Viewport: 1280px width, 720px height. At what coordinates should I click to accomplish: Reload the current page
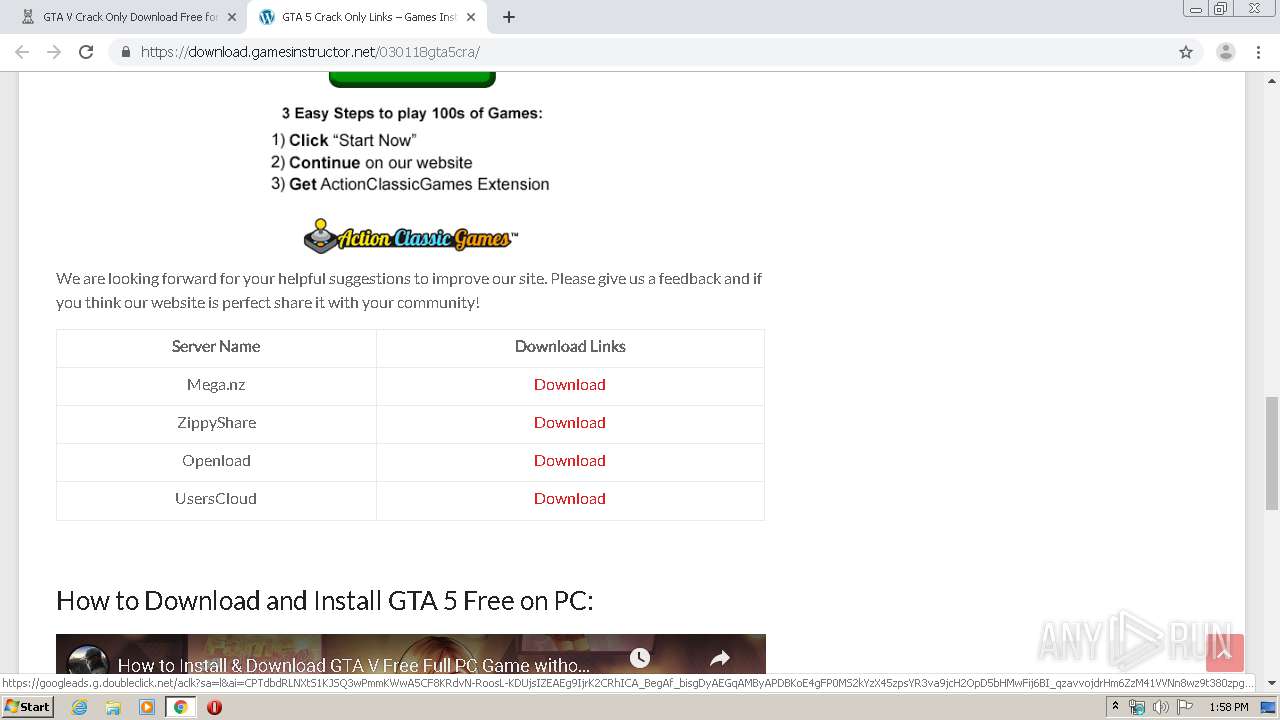click(86, 52)
